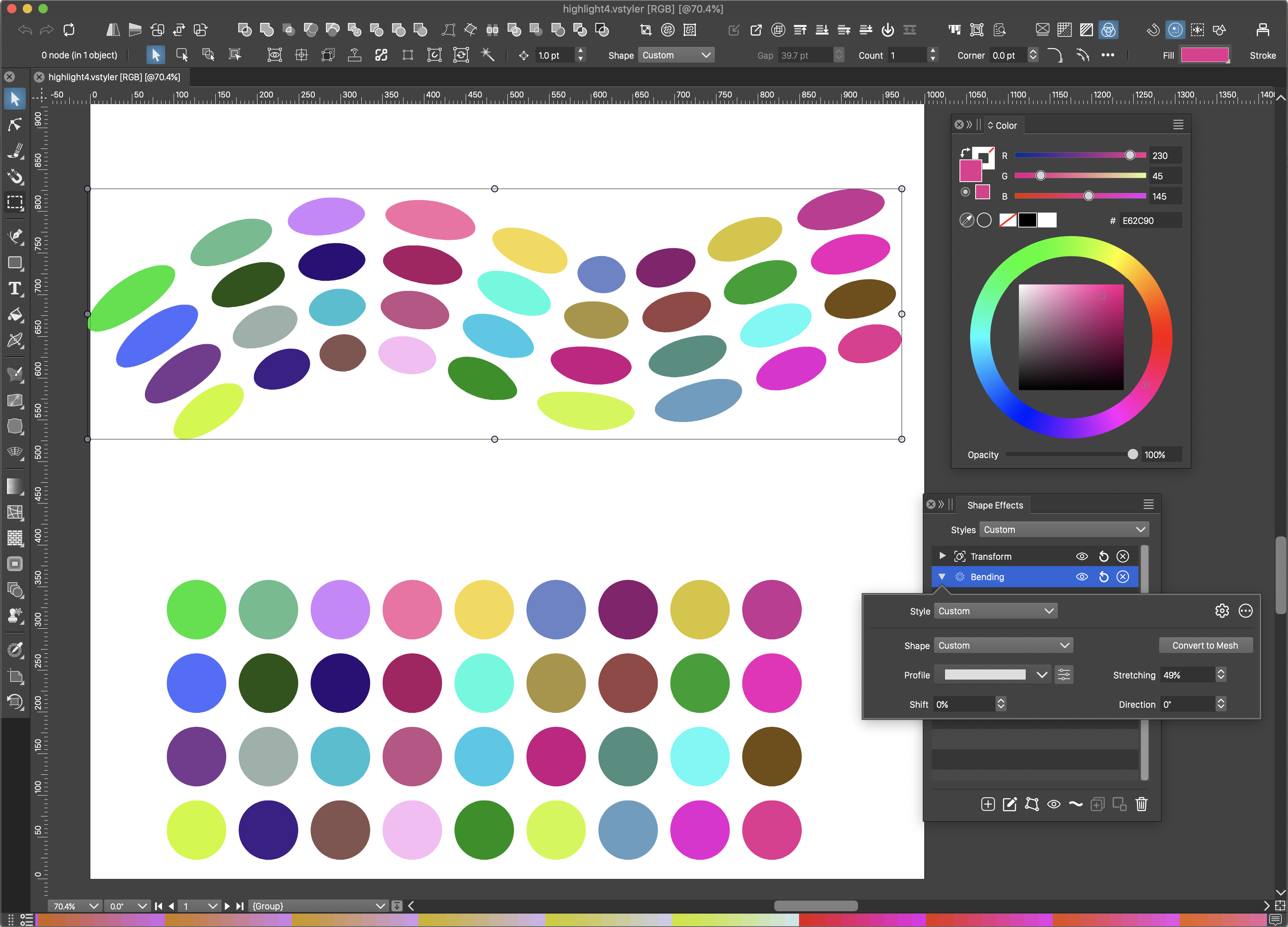Hide the Transform effect eye toggle
The image size is (1288, 927).
pos(1081,556)
